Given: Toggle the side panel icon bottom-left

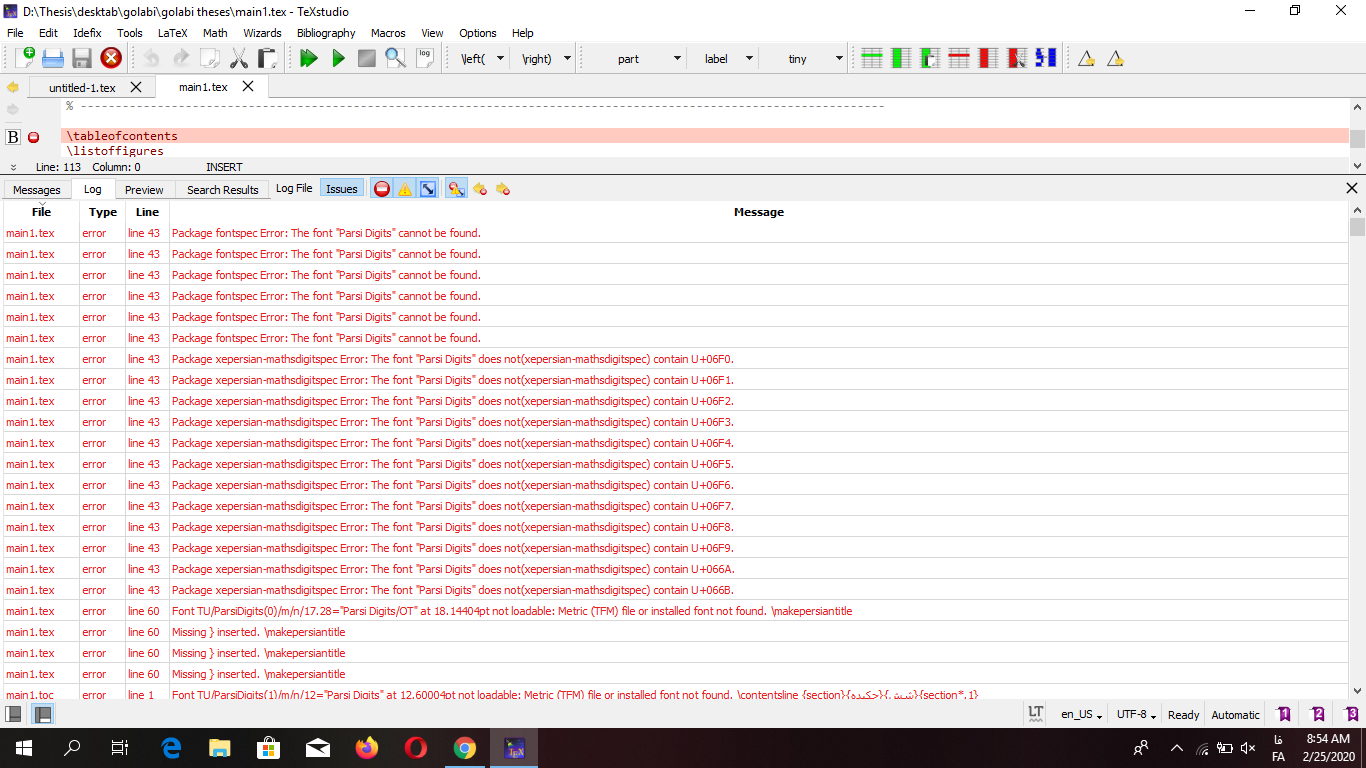Looking at the screenshot, I should [x=14, y=714].
